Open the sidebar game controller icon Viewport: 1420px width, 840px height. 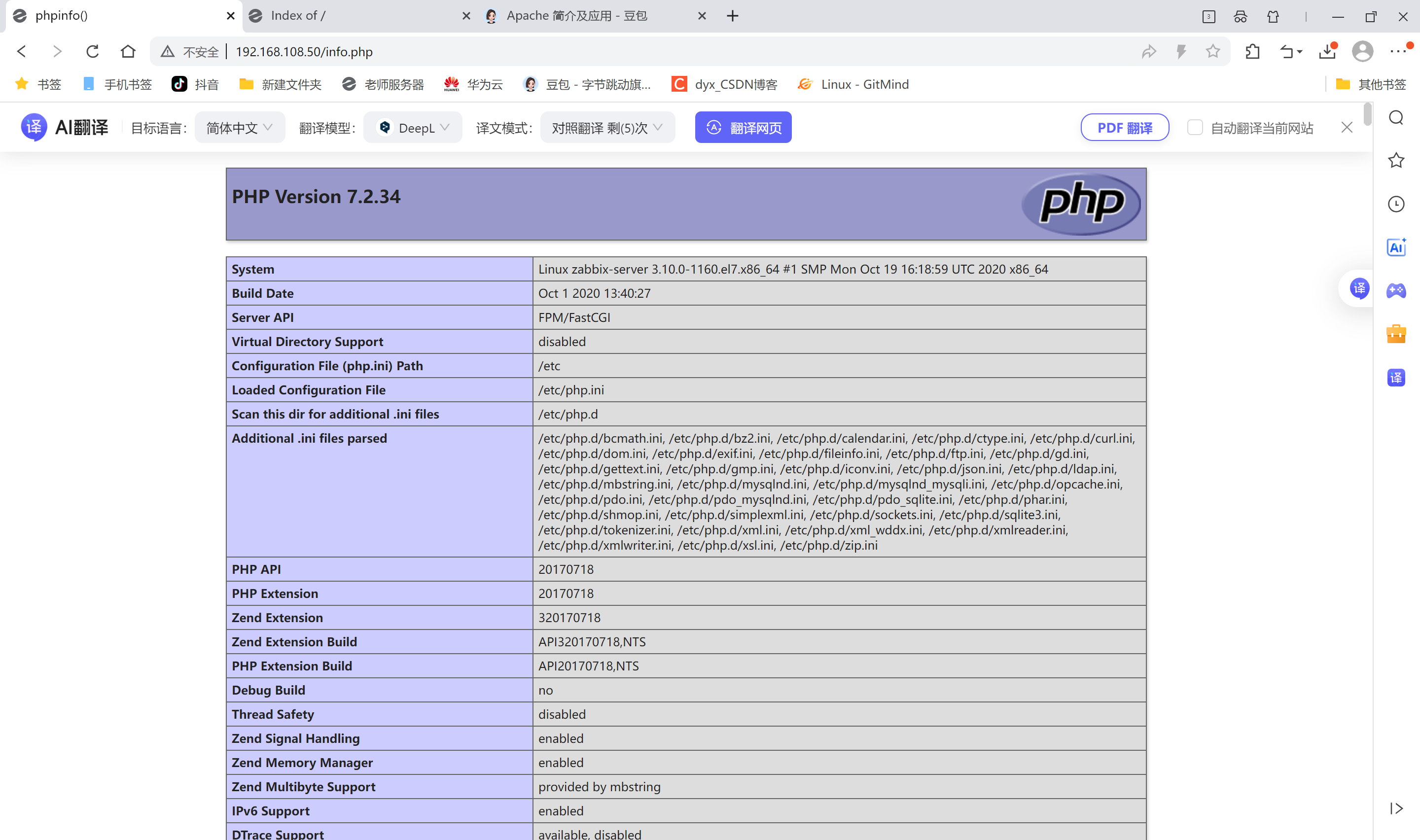coord(1396,290)
